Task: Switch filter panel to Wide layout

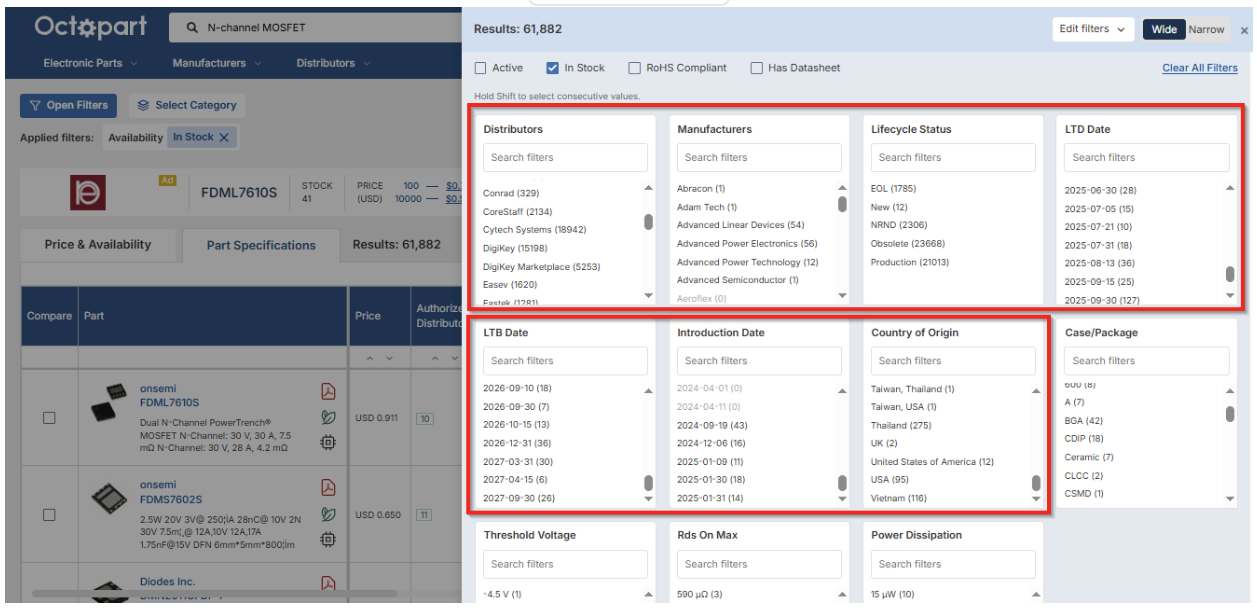Action: pos(1164,29)
